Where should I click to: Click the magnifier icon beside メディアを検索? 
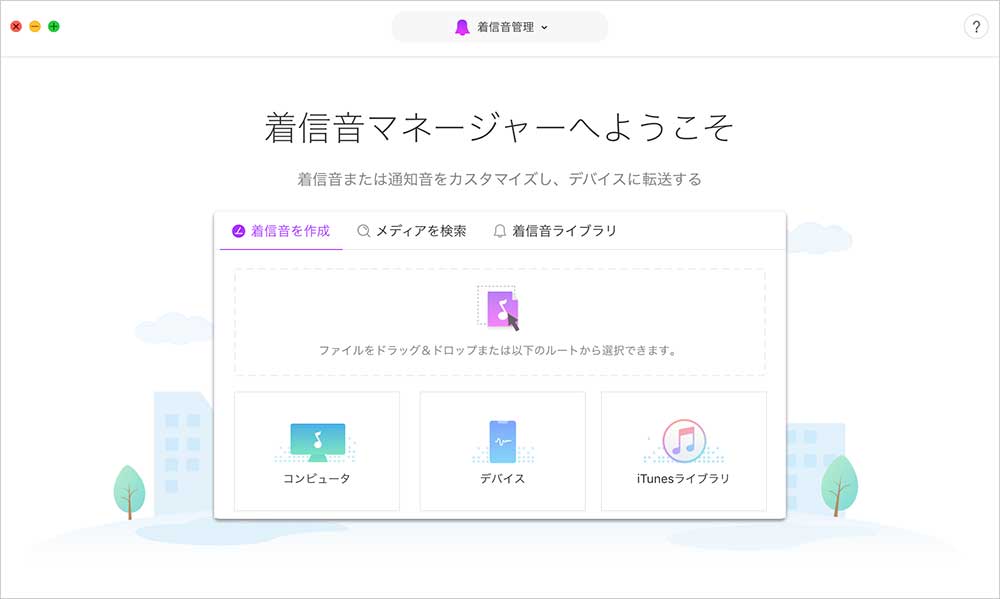[x=364, y=231]
